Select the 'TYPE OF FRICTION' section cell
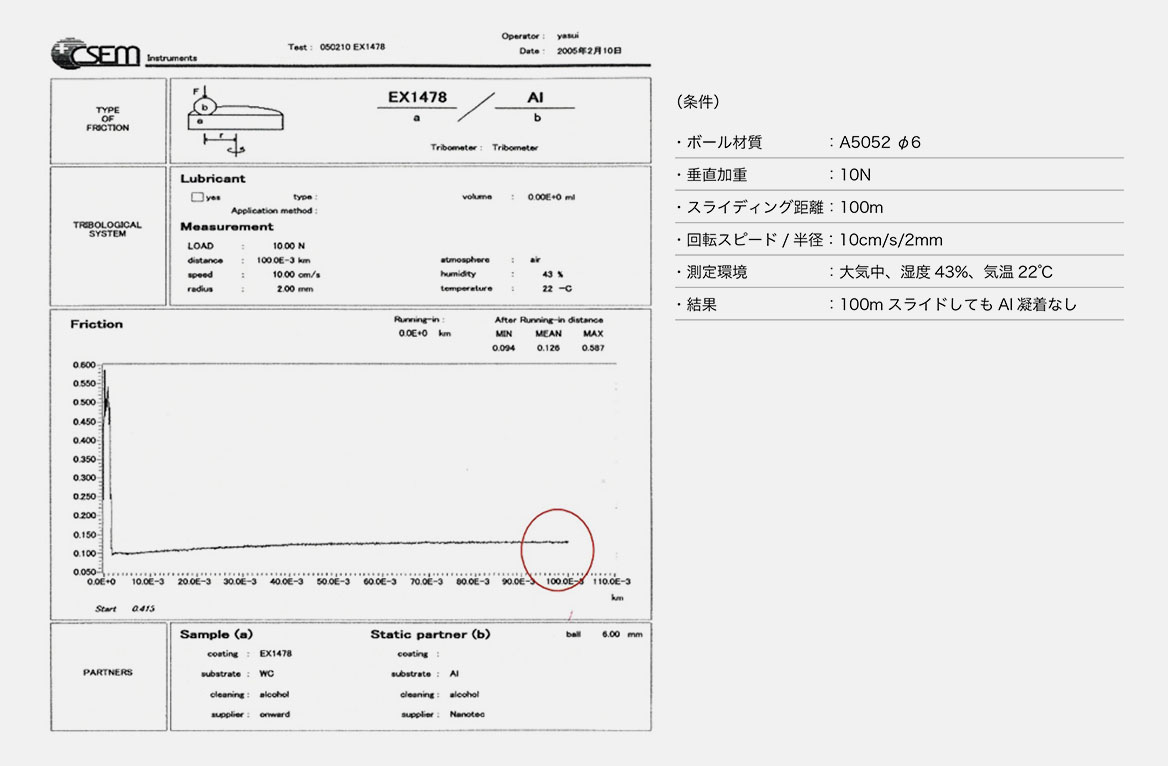 tap(108, 119)
